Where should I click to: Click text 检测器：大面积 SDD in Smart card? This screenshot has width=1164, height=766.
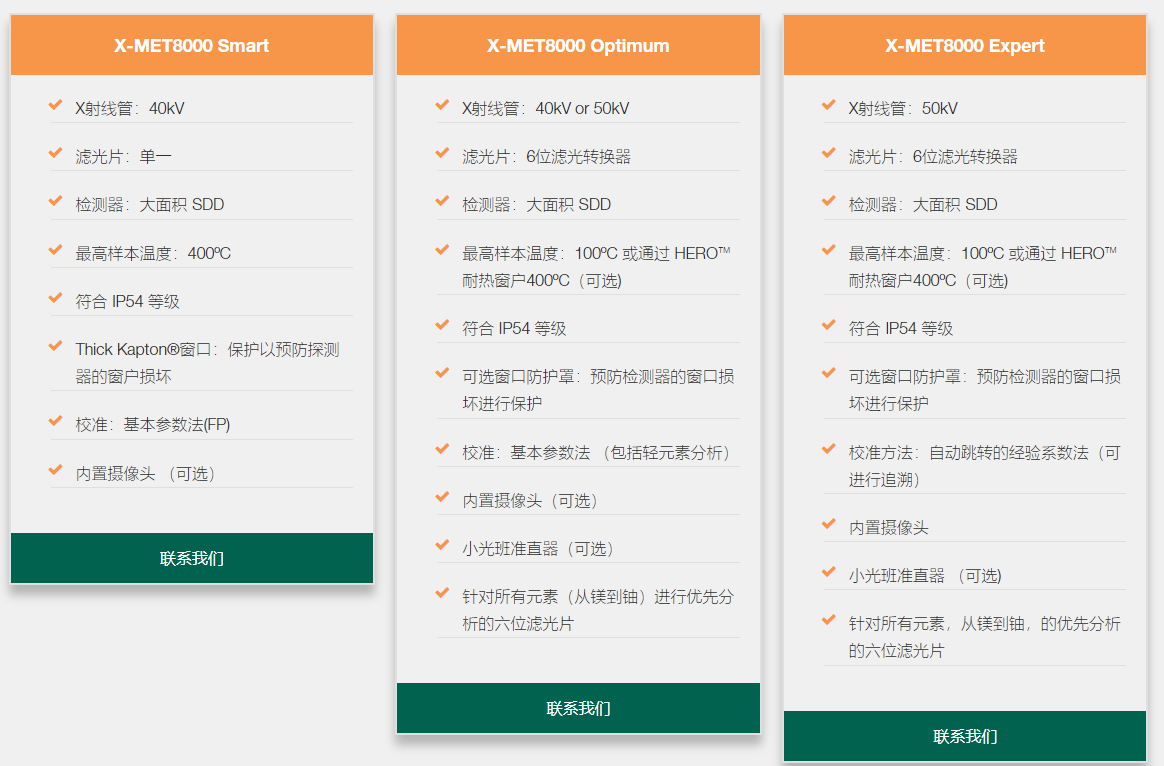pyautogui.click(x=149, y=205)
